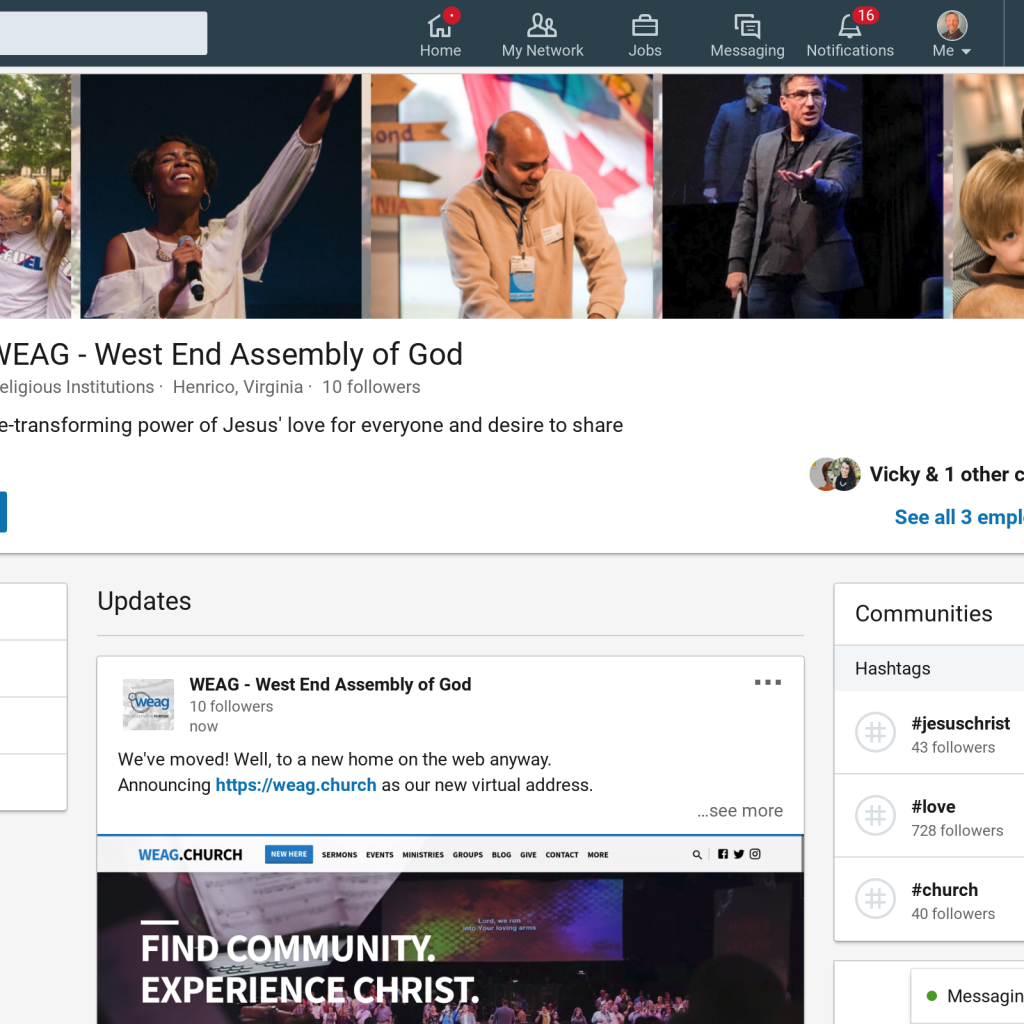Screen dimensions: 1024x1024
Task: Click the #jesuschrist hashtag icon
Action: coord(875,734)
